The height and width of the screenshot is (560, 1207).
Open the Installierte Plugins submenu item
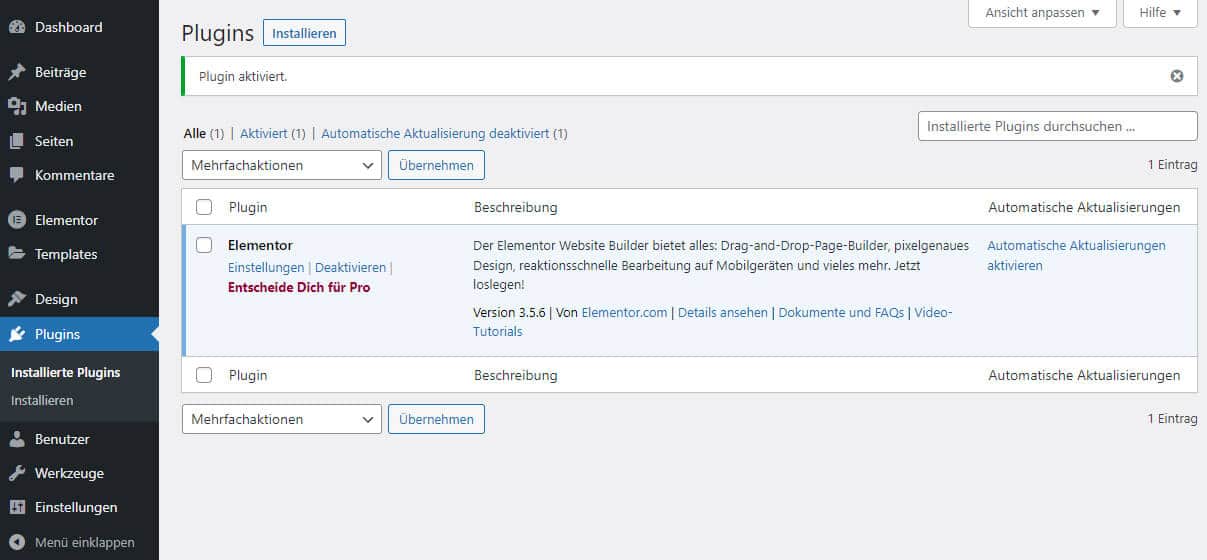click(x=65, y=372)
